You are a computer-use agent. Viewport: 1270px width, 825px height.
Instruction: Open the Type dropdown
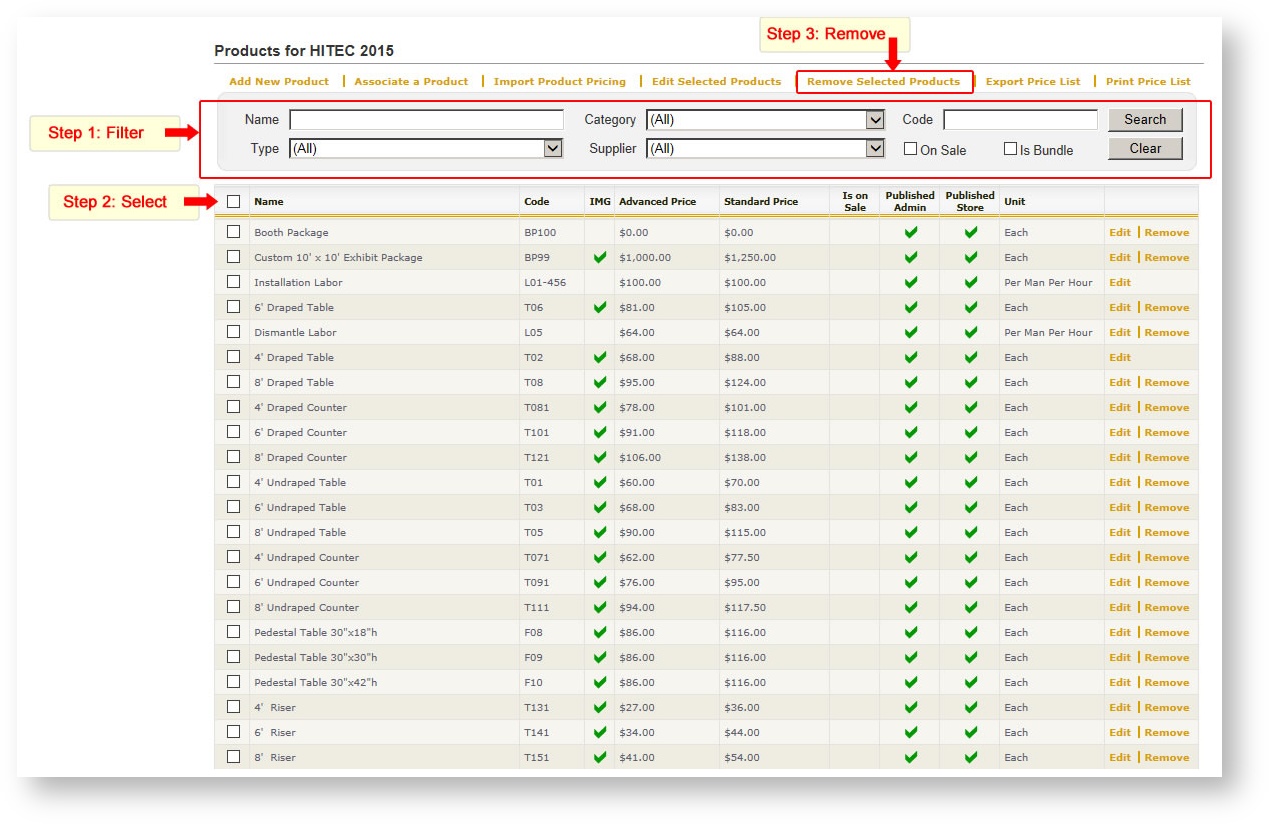pos(425,148)
